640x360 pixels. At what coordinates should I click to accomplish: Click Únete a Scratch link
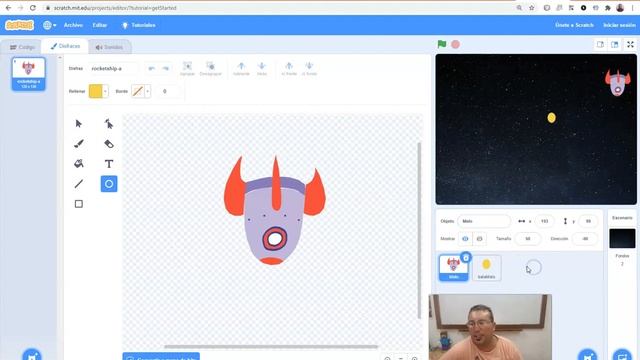(574, 25)
